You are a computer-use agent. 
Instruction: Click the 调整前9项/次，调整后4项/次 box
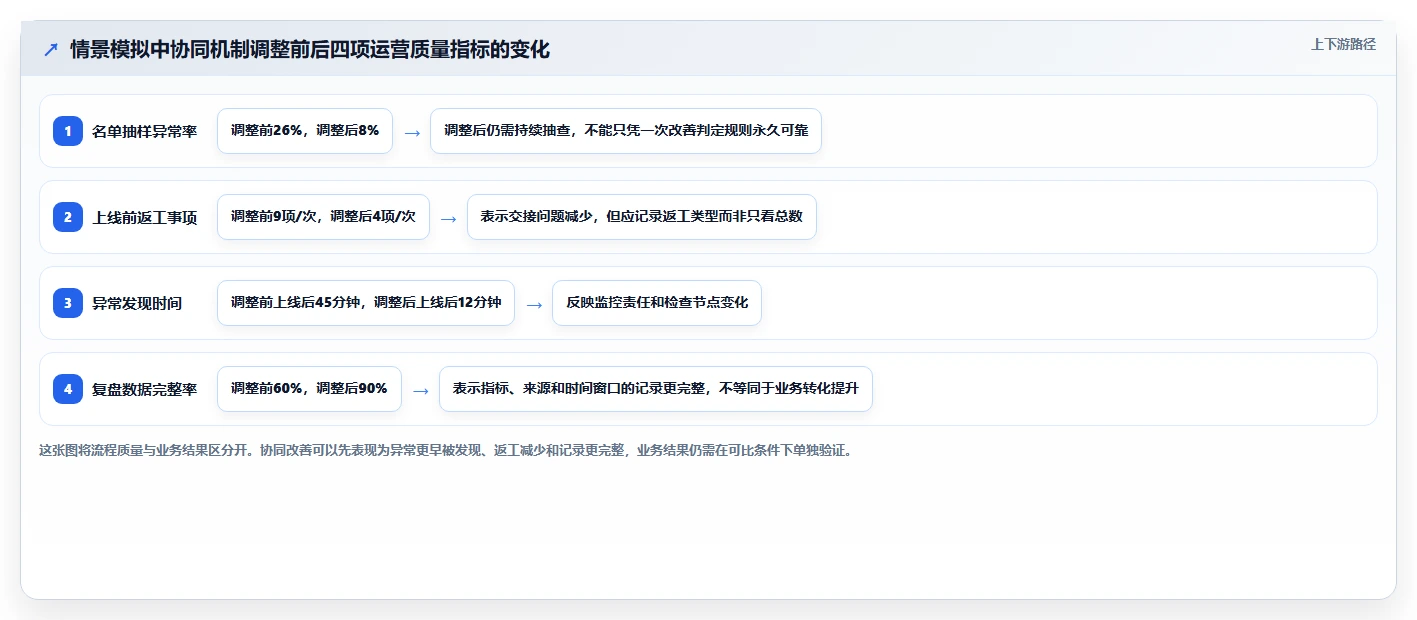tap(323, 217)
